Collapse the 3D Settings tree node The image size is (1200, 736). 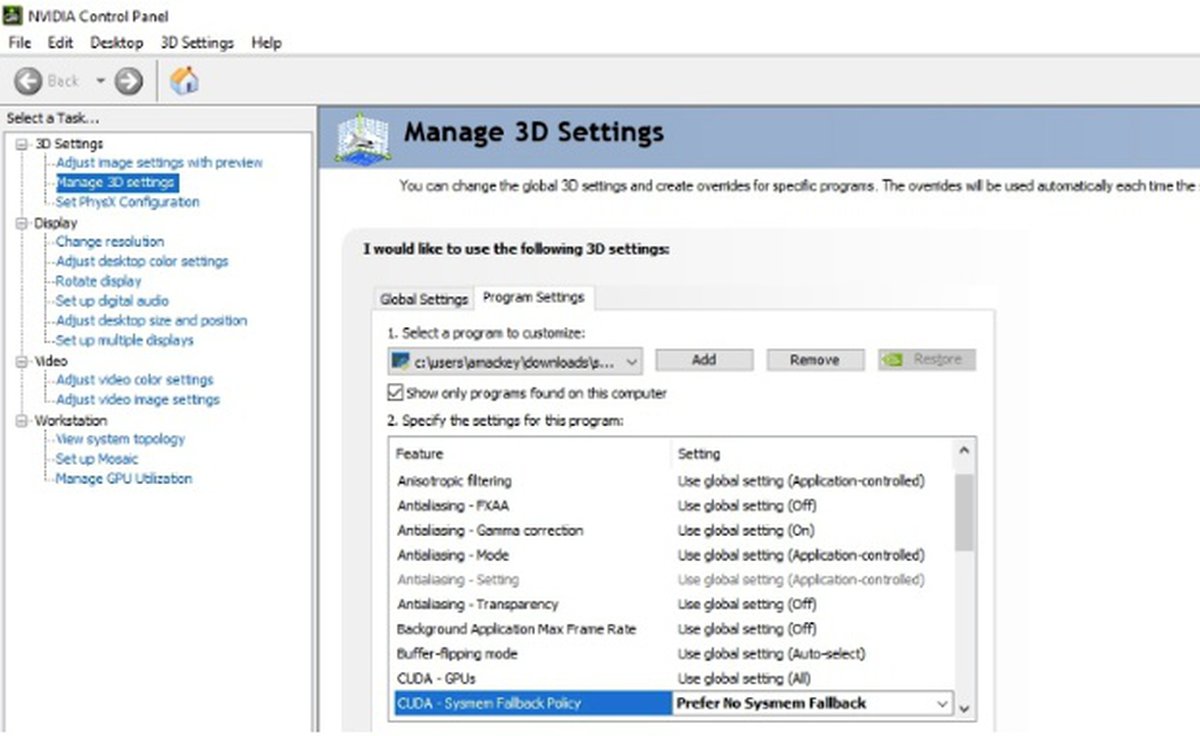(x=22, y=144)
